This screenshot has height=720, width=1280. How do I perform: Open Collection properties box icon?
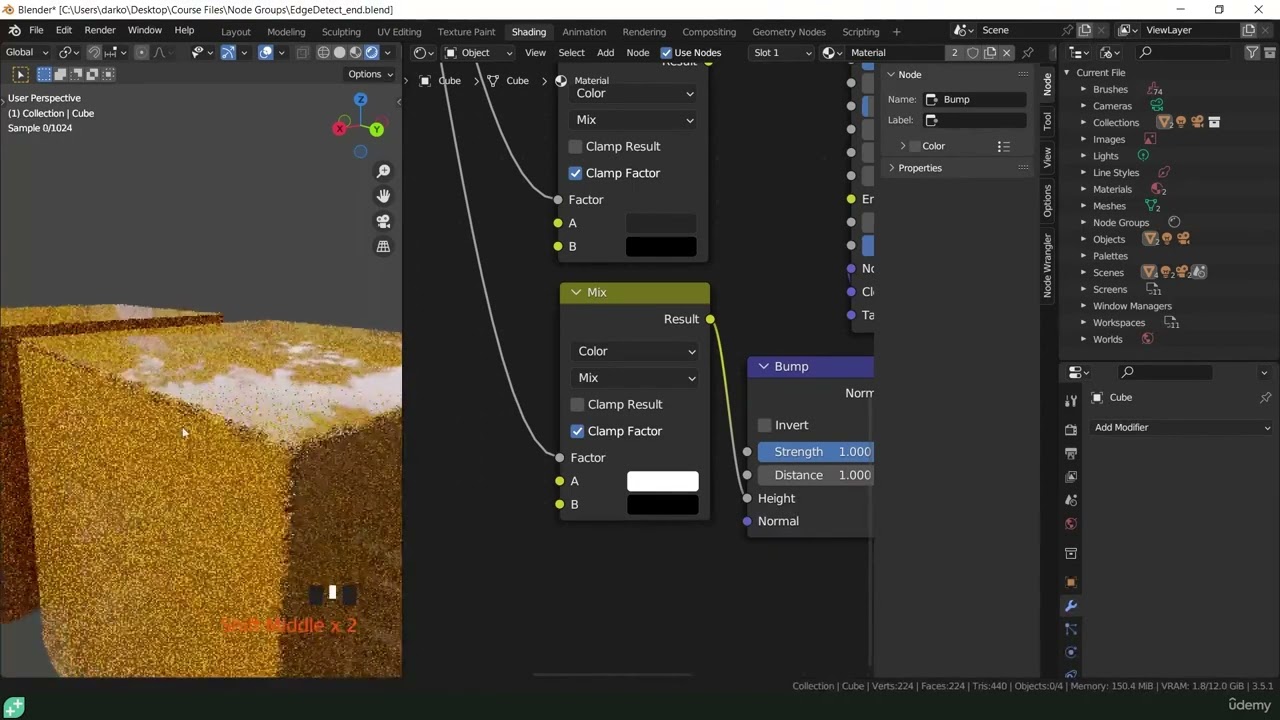point(1071,553)
